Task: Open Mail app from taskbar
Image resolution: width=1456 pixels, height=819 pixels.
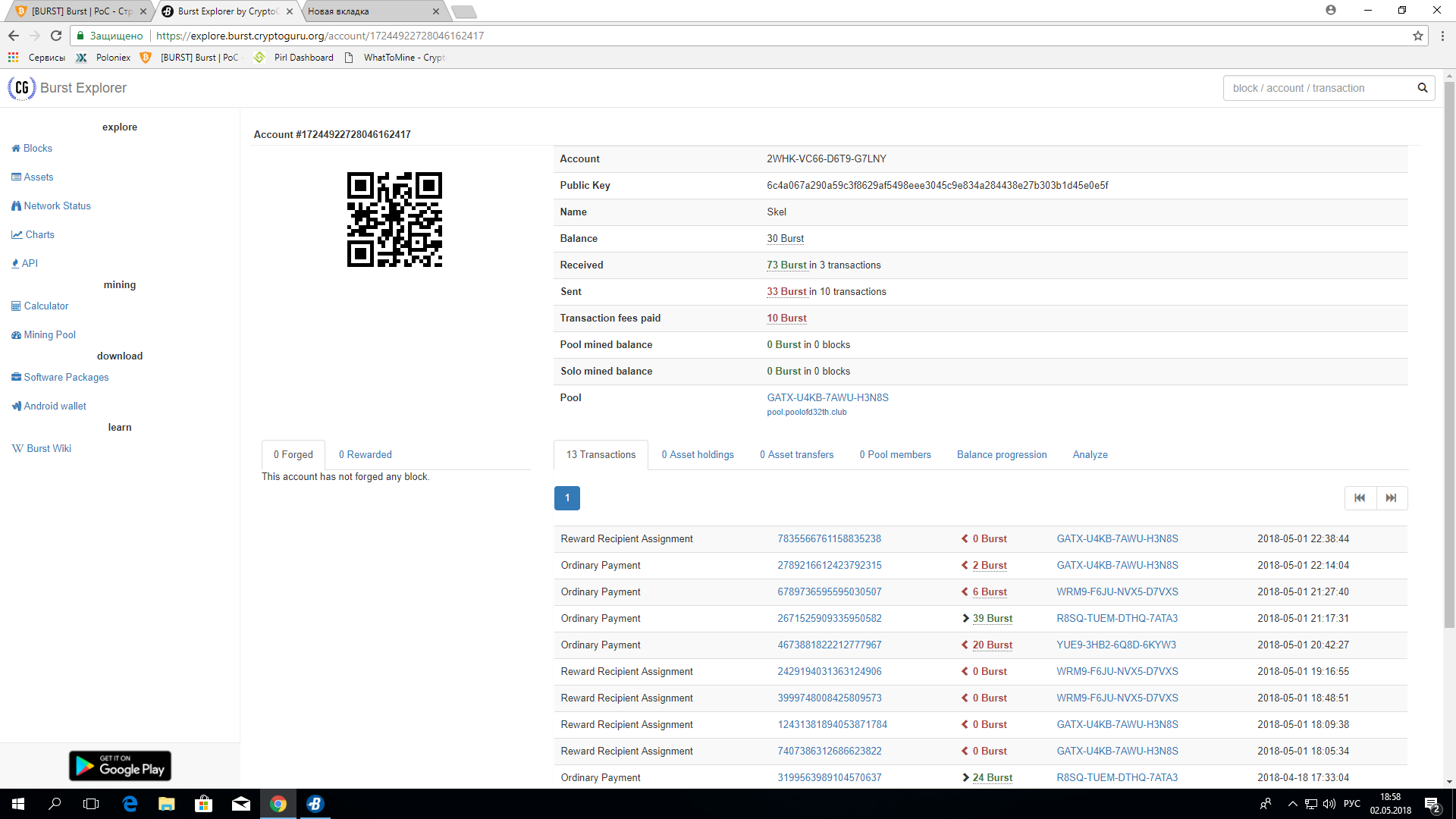Action: [241, 804]
